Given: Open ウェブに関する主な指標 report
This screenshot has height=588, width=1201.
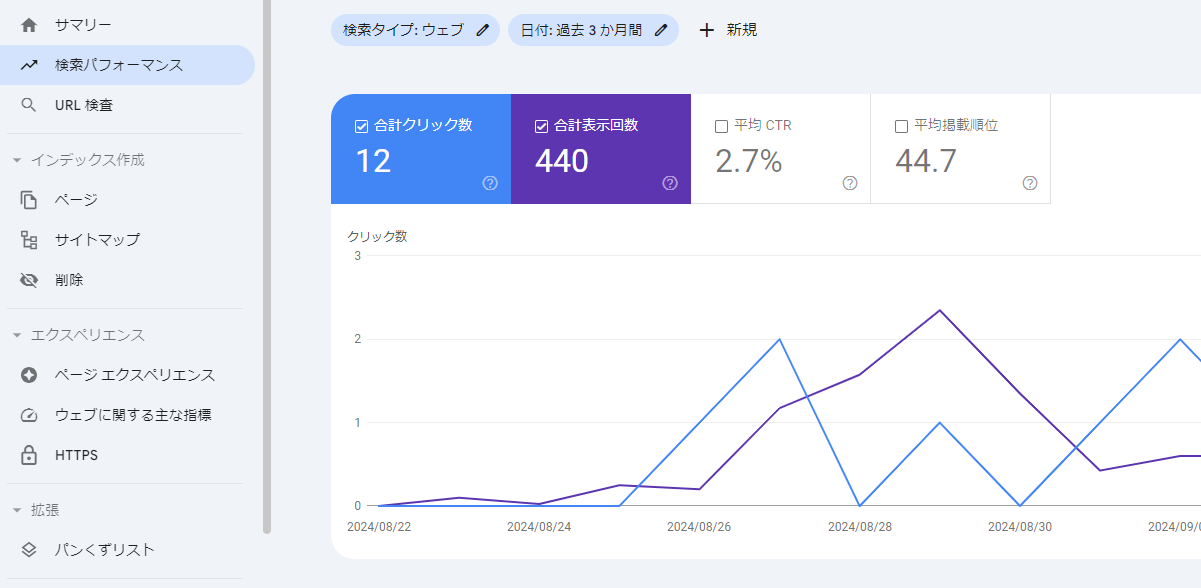Looking at the screenshot, I should 127,415.
